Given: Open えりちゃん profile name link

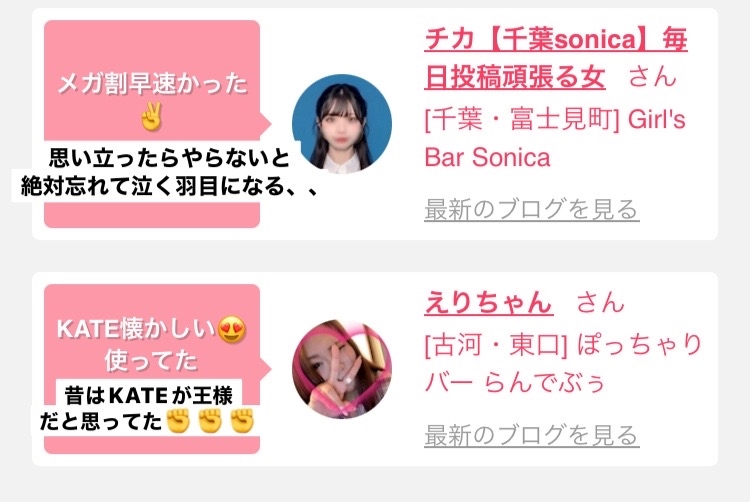Looking at the screenshot, I should coord(489,303).
